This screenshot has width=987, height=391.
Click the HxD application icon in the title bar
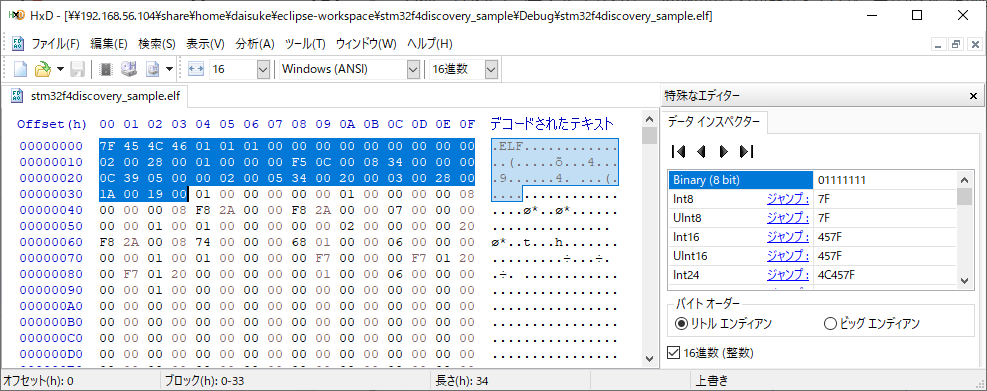(16, 16)
